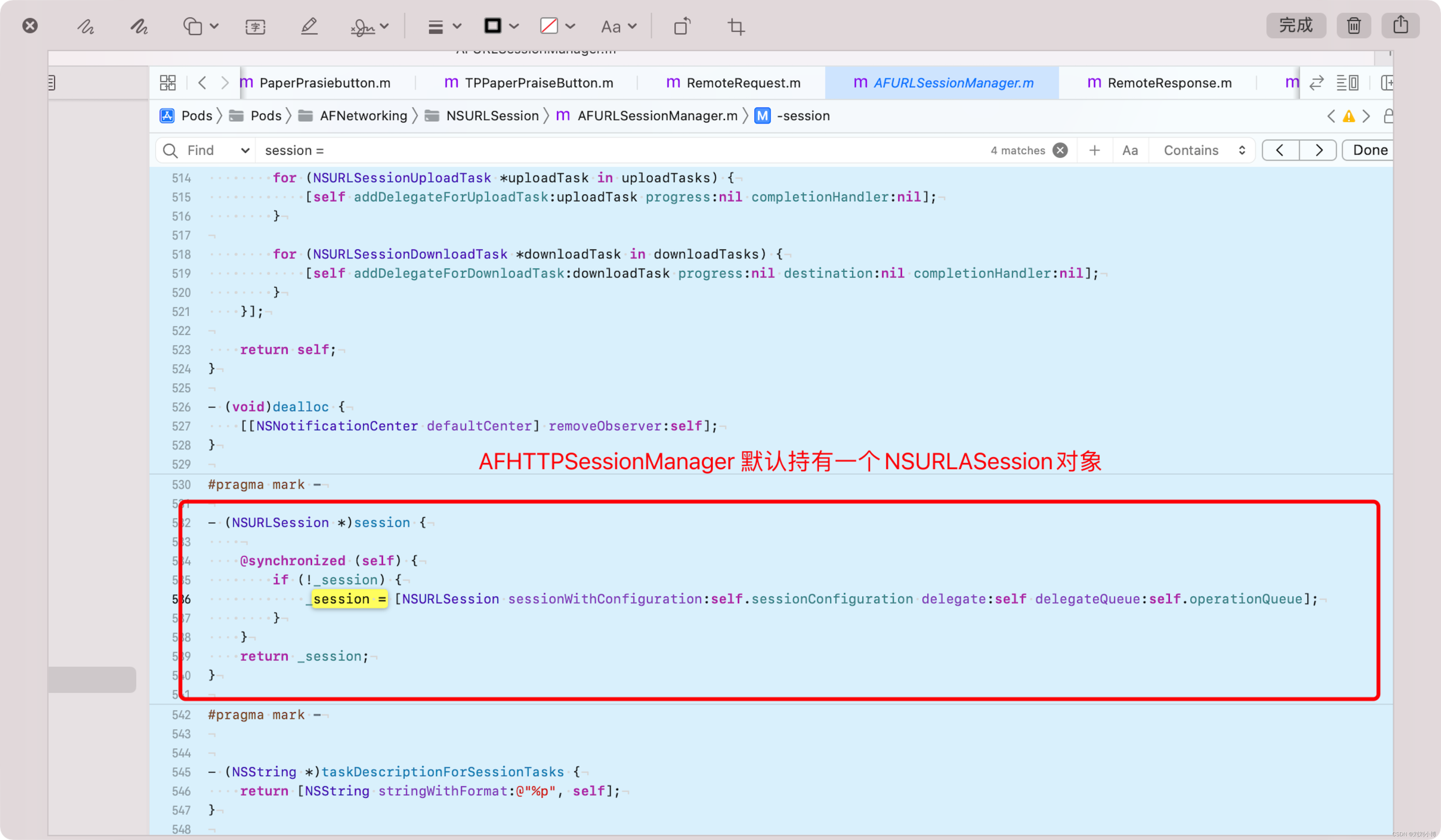Delete the screenshot with the trash icon

pyautogui.click(x=1353, y=25)
